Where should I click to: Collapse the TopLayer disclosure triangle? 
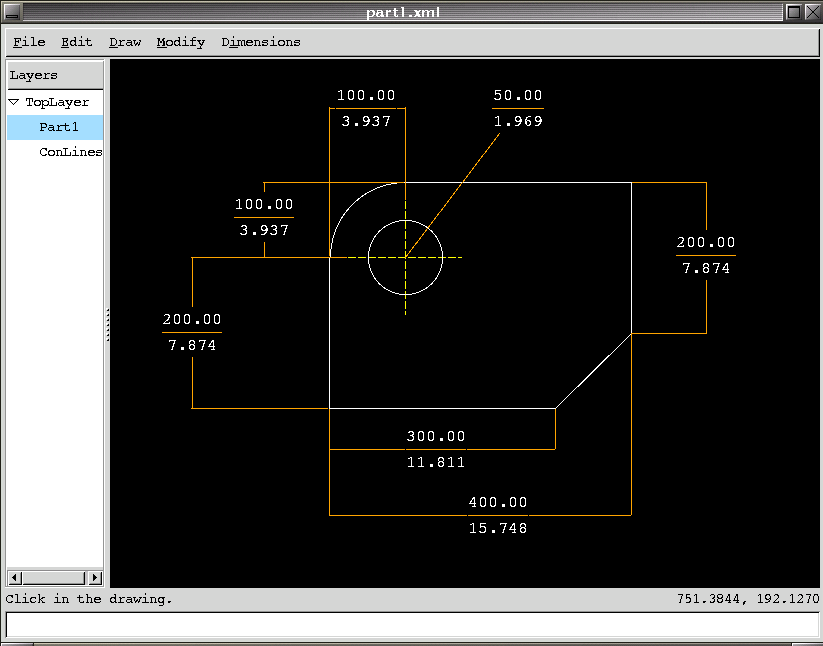coord(14,102)
